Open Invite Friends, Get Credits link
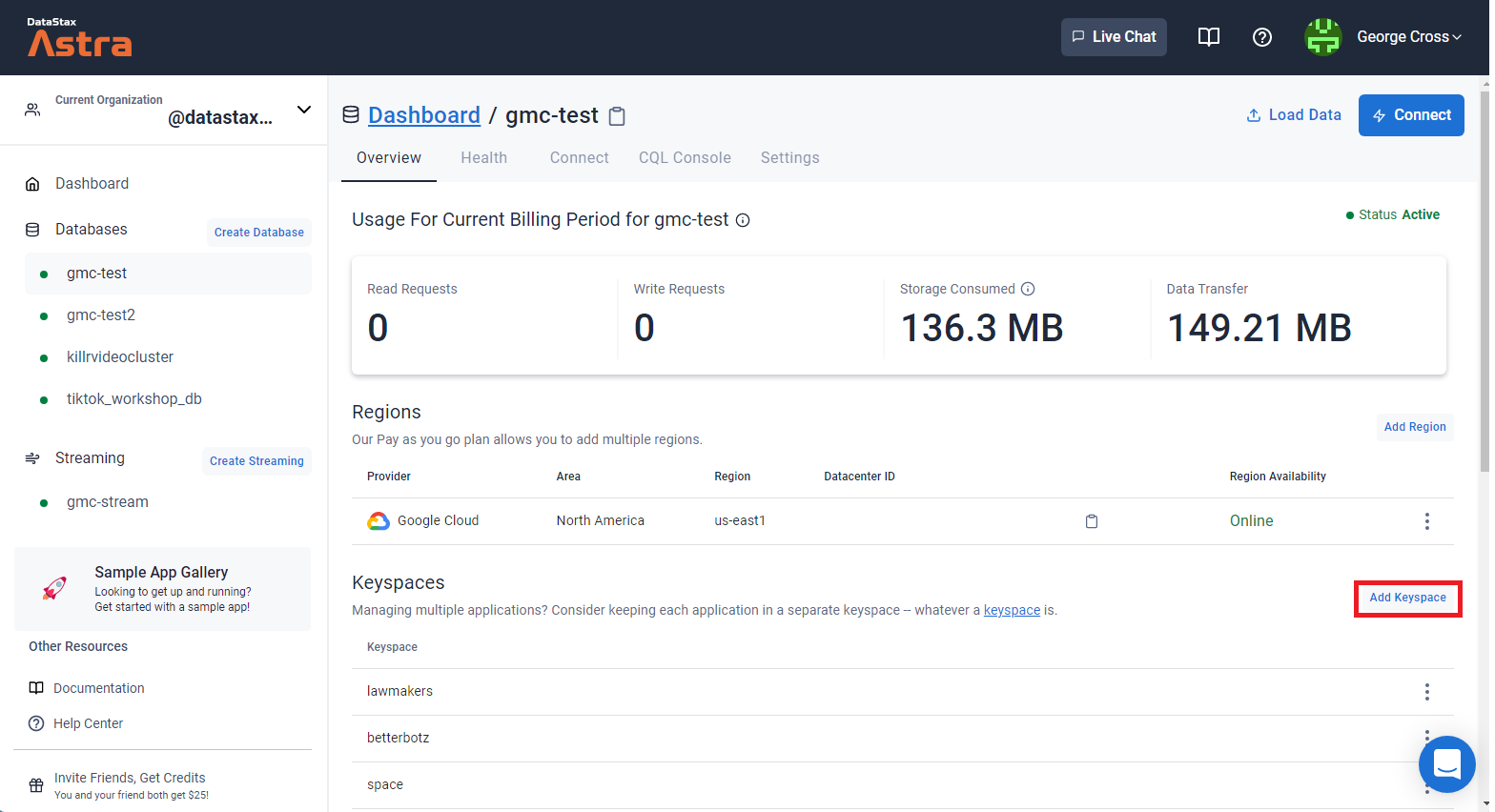The image size is (1495, 812). click(130, 779)
